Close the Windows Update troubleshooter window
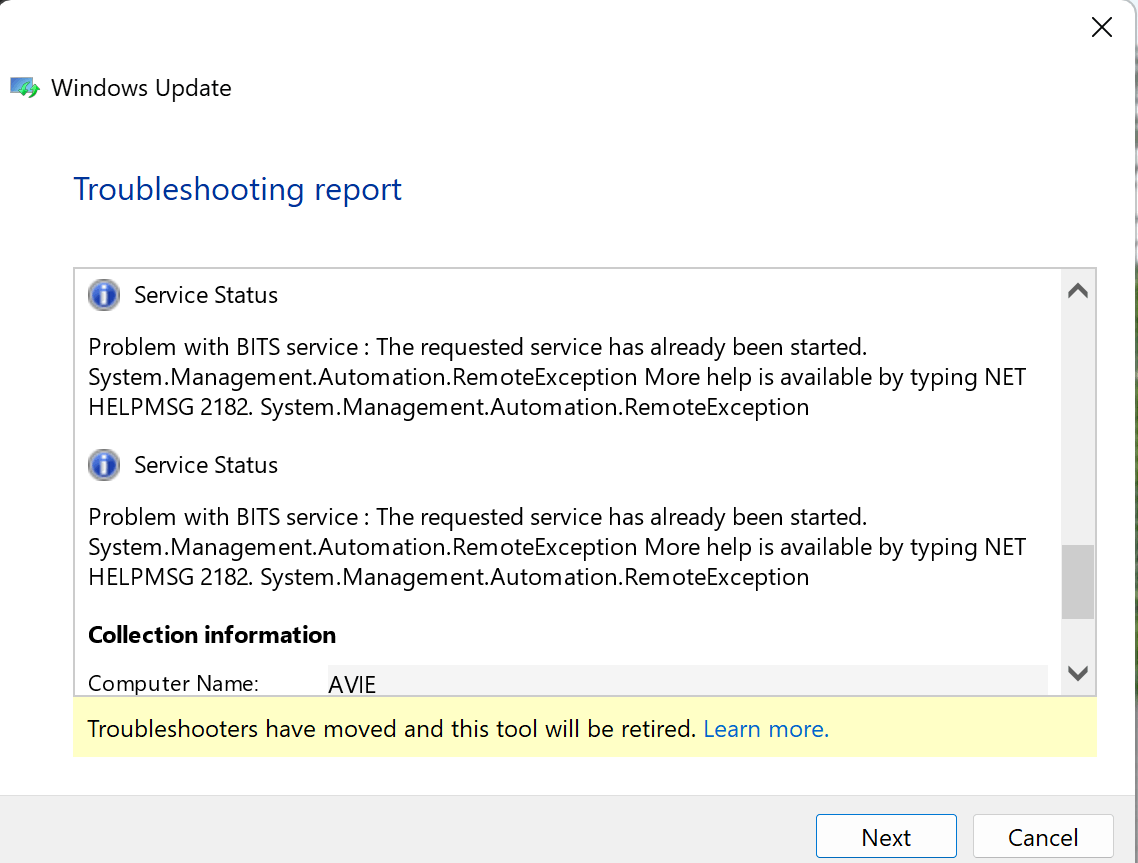The width and height of the screenshot is (1138, 863). (1101, 28)
